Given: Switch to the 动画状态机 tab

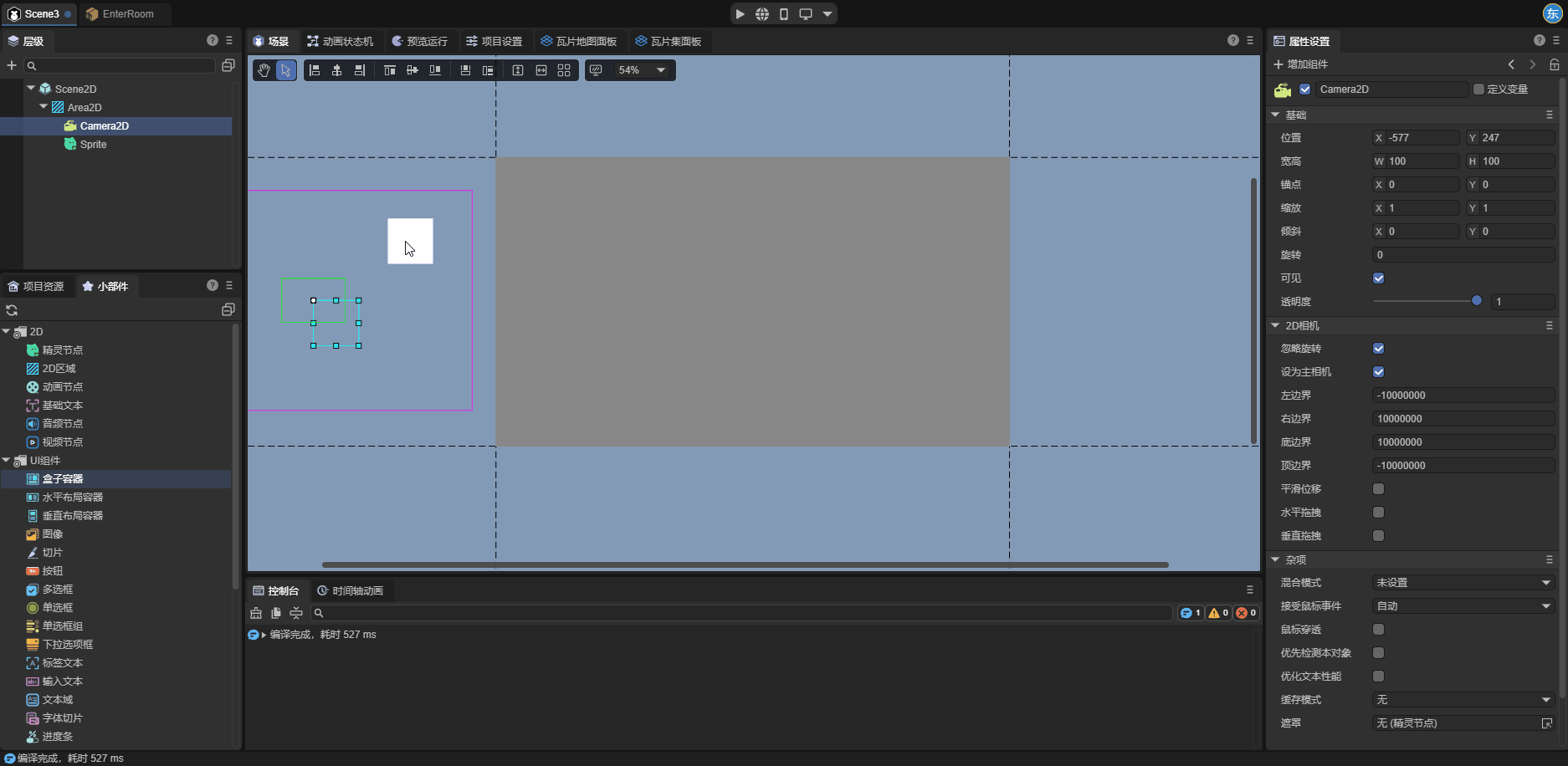Looking at the screenshot, I should [340, 41].
